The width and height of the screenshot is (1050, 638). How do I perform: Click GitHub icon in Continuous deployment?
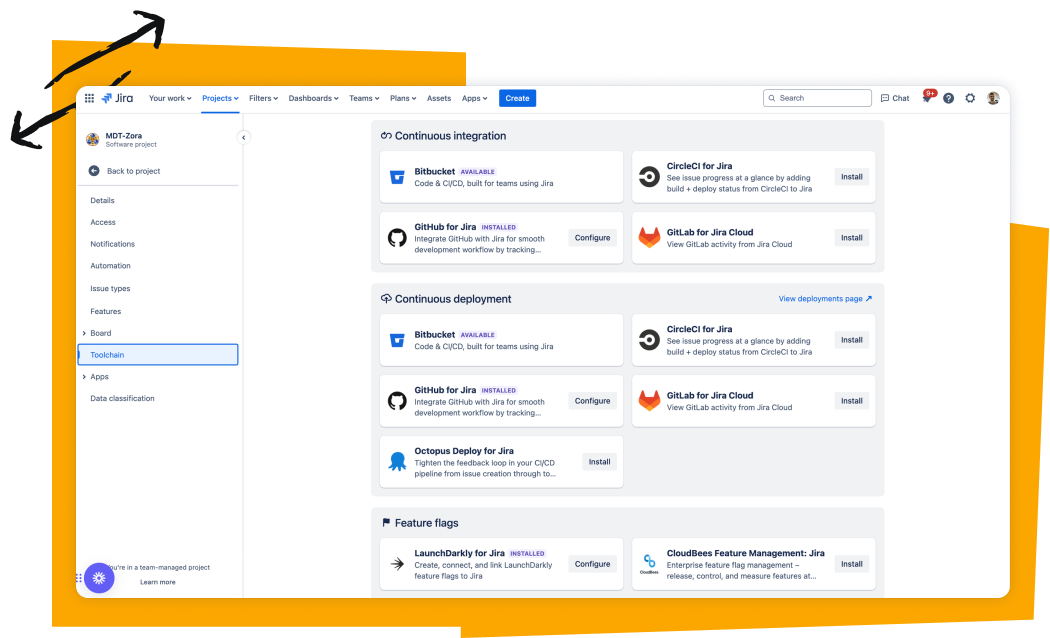tap(397, 401)
